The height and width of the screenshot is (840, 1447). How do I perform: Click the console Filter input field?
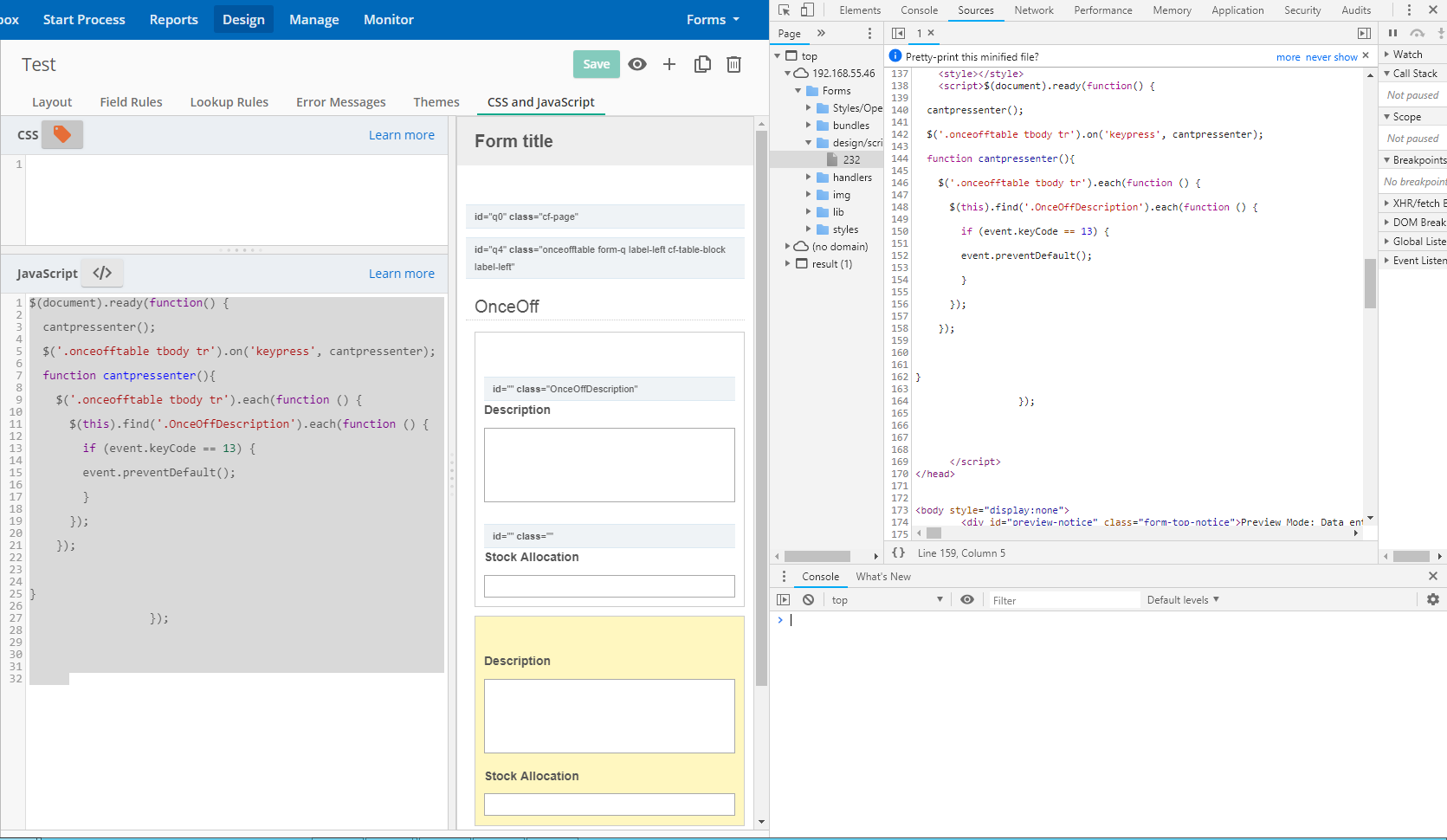(1064, 600)
